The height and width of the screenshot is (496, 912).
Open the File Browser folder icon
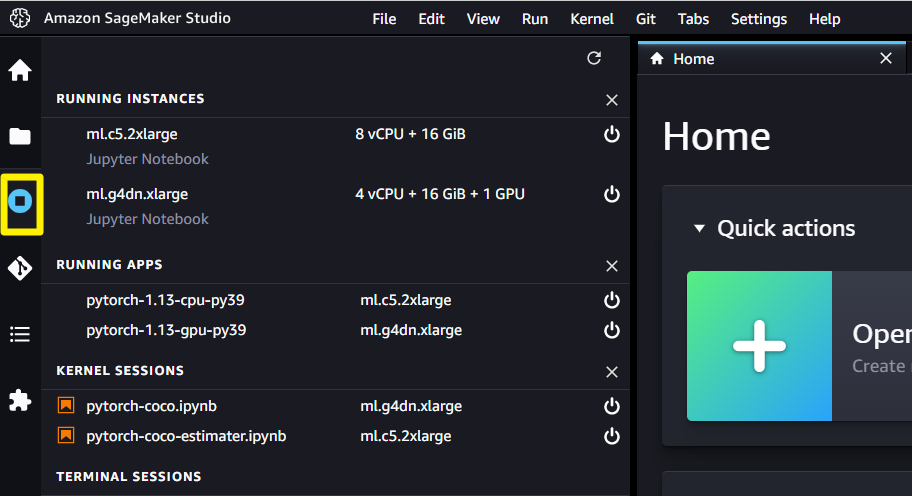[x=20, y=137]
